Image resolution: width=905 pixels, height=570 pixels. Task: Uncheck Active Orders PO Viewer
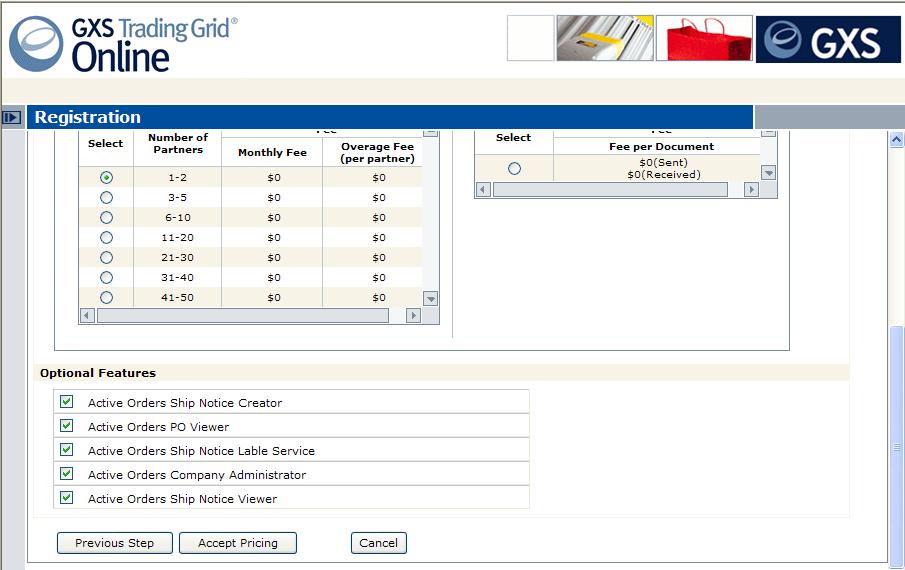(x=67, y=426)
